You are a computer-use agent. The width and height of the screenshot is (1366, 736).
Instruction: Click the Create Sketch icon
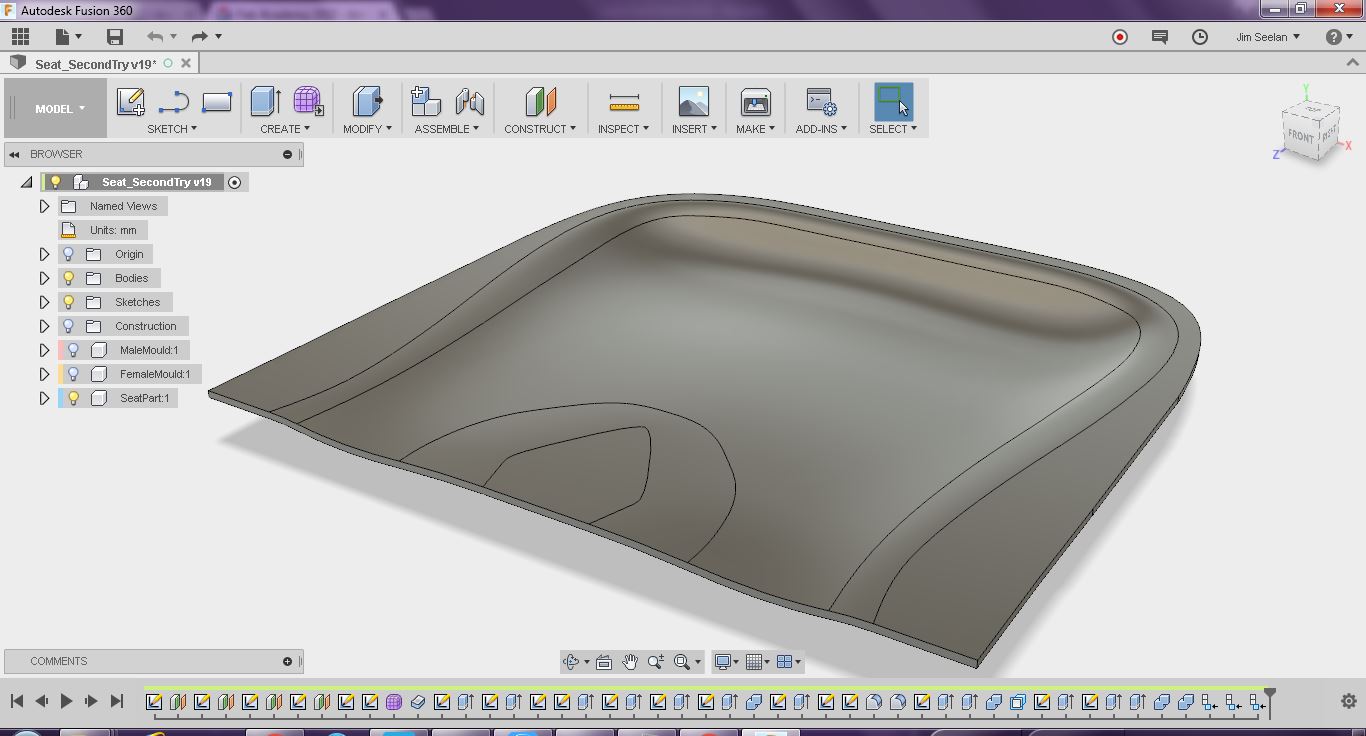pyautogui.click(x=131, y=102)
